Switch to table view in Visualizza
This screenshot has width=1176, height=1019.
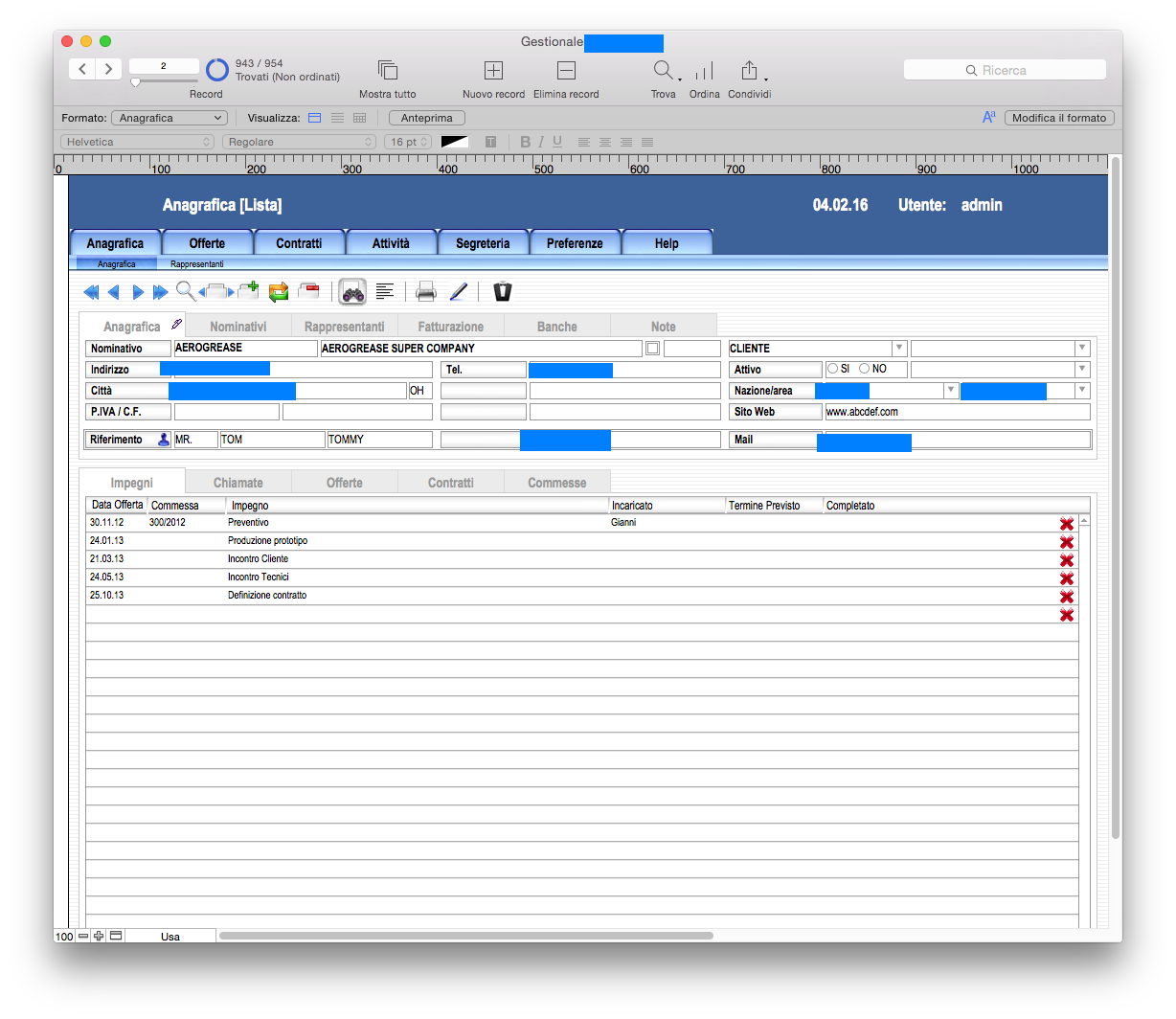coord(359,118)
